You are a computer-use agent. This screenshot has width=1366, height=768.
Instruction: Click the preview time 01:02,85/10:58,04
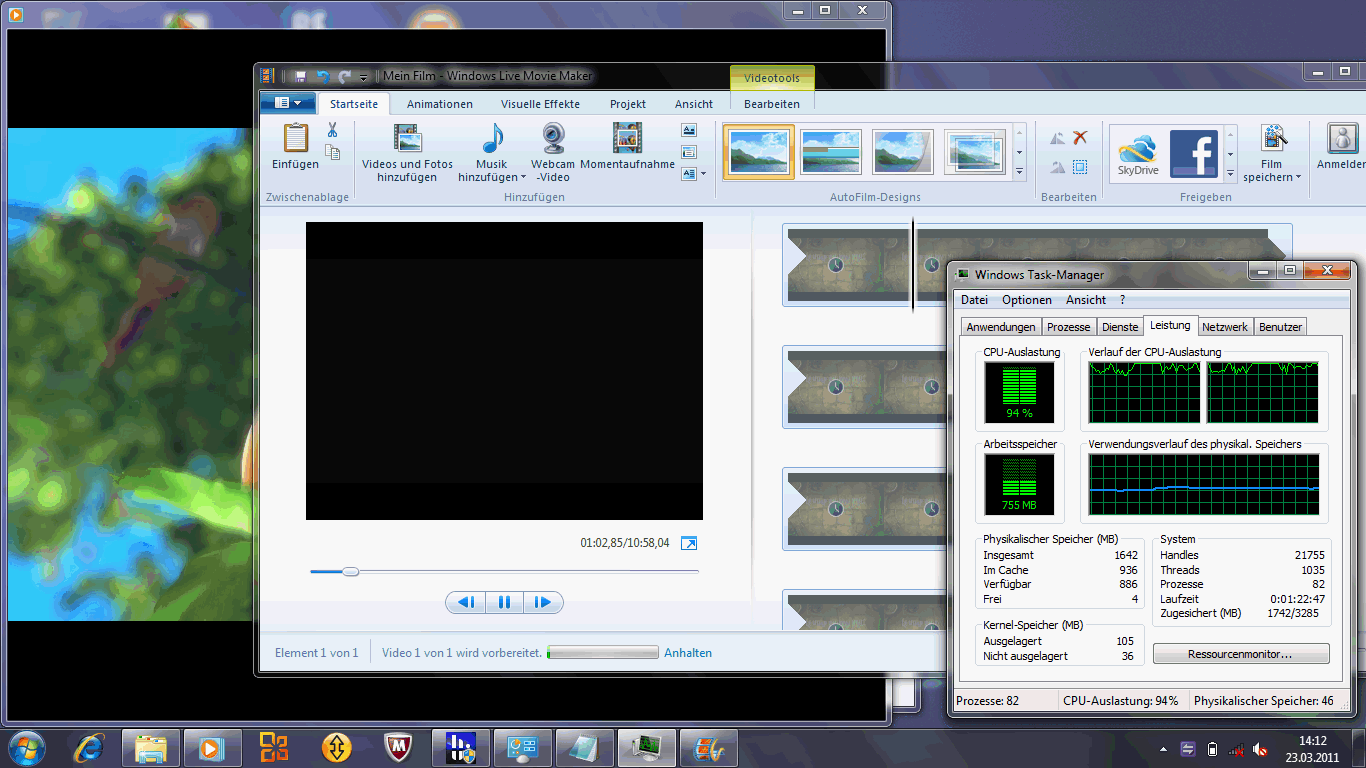click(625, 543)
